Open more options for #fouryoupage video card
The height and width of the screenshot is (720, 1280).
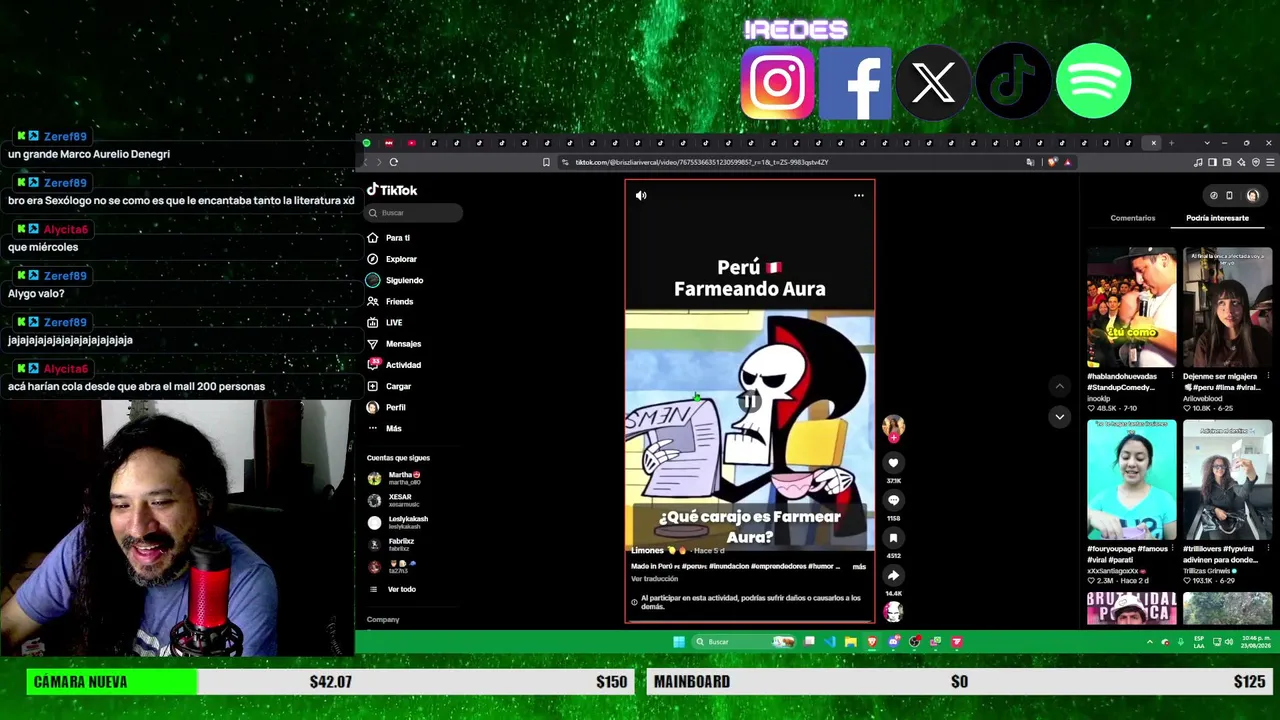(x=1172, y=548)
